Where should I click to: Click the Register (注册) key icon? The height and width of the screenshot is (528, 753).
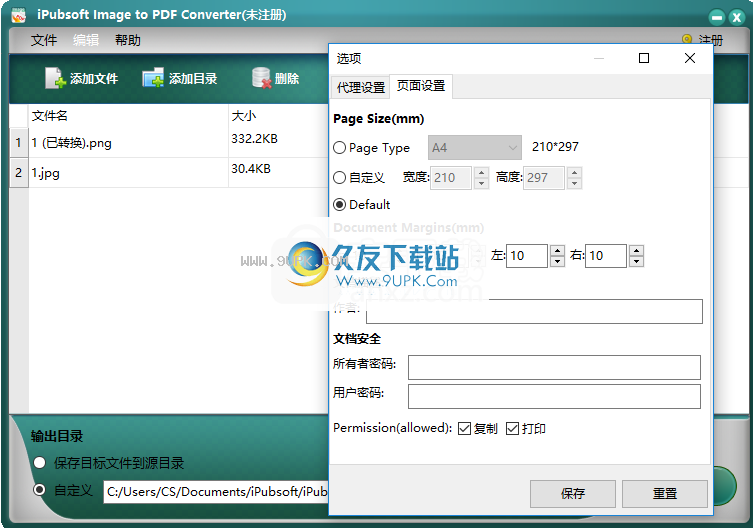687,39
